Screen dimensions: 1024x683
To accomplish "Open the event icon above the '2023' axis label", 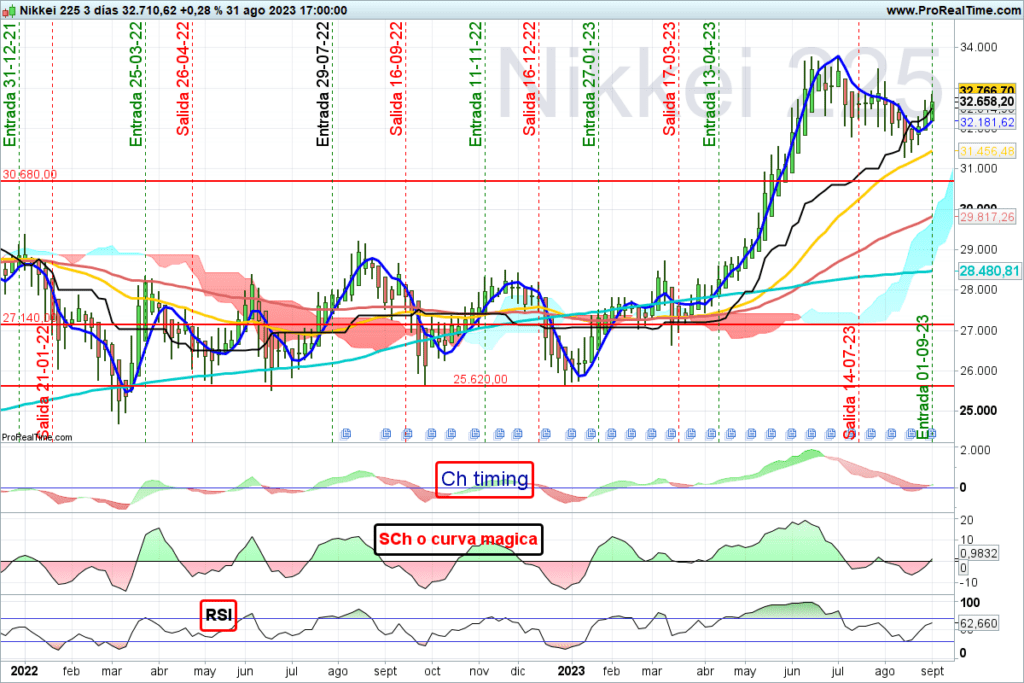I will point(571,434).
